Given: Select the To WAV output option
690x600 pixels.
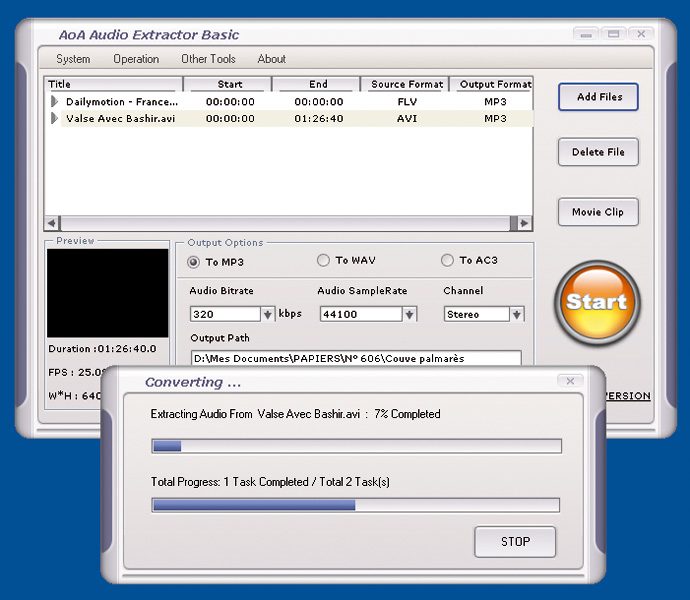Looking at the screenshot, I should point(323,261).
